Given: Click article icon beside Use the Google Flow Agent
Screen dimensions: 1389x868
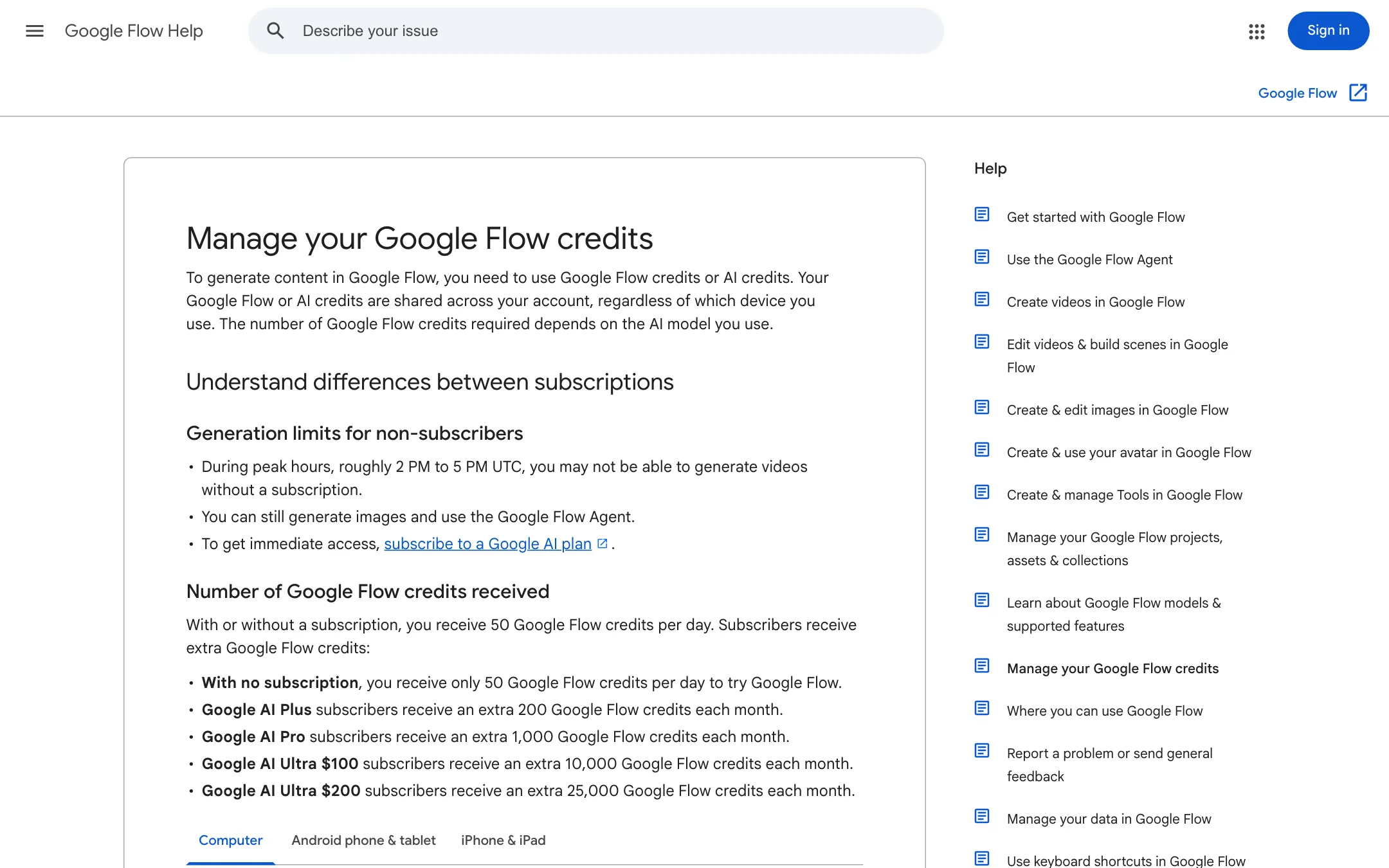Looking at the screenshot, I should click(x=982, y=257).
